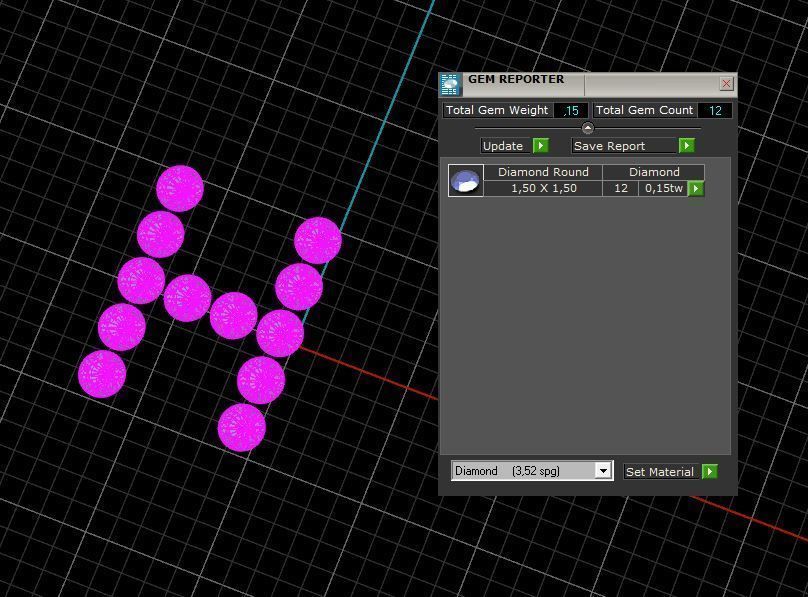Image resolution: width=808 pixels, height=597 pixels.
Task: Open the Diamond (3,52 spg) material dropdown
Action: [603, 470]
